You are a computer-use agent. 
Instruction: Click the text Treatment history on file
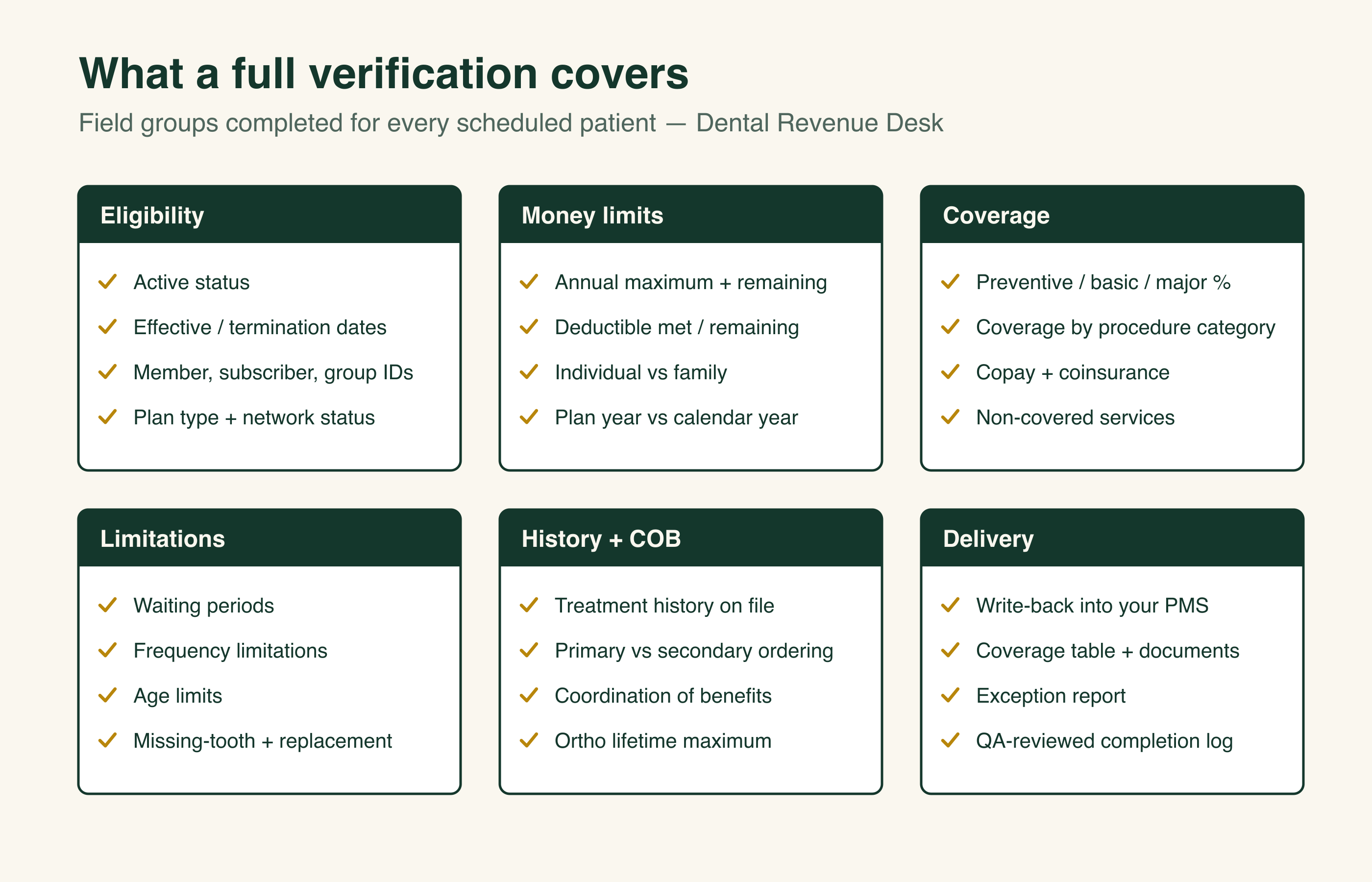tap(665, 606)
